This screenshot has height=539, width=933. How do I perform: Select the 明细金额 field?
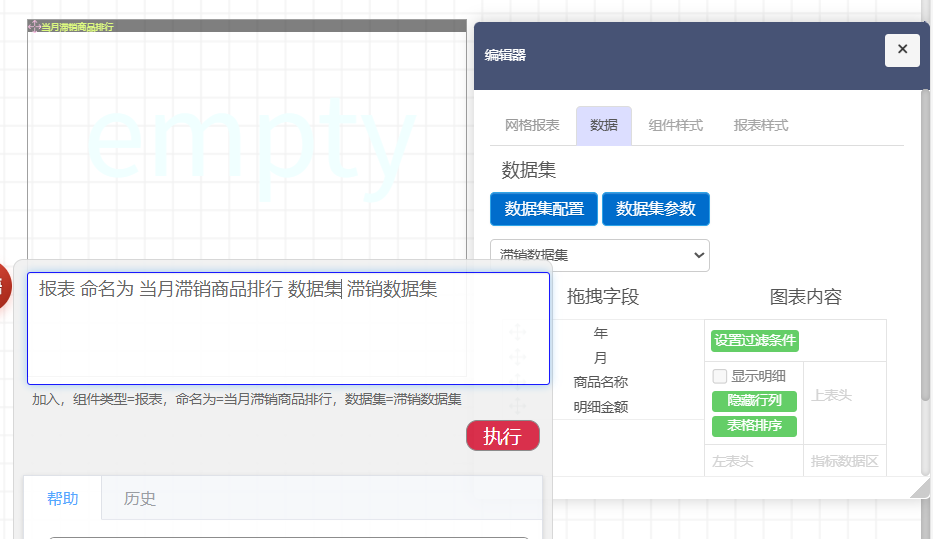click(600, 408)
